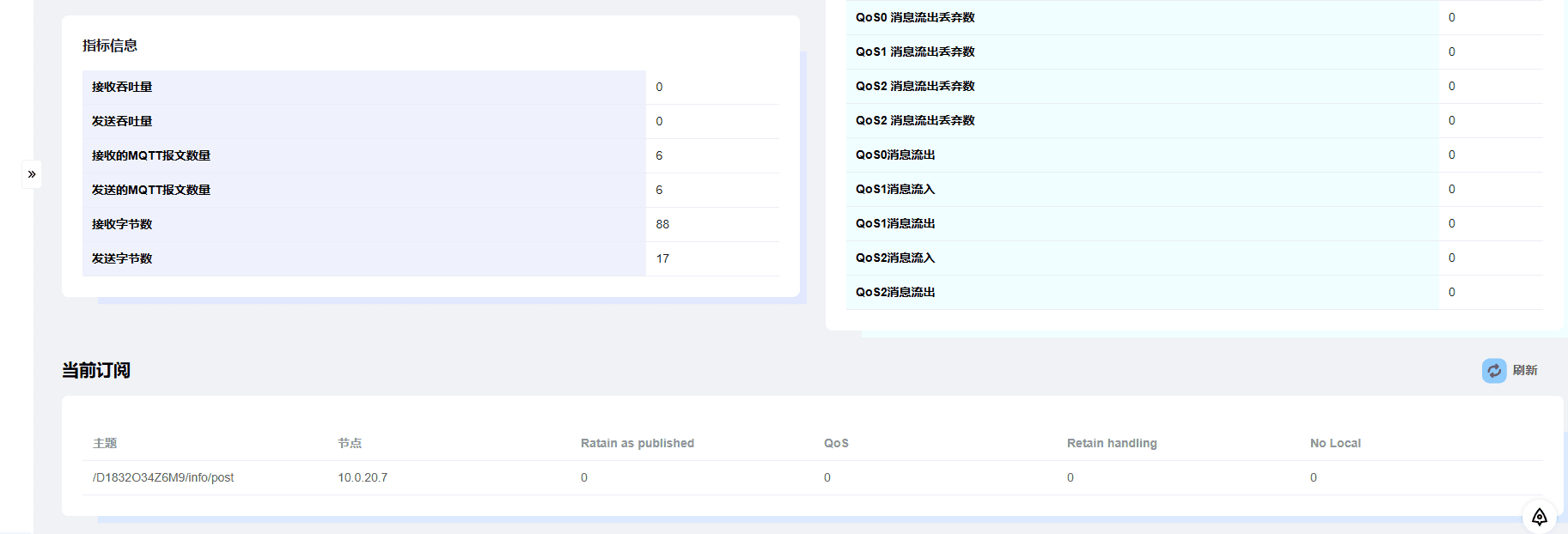Select topic /D1832O34Z6M9/info/post
The image size is (1568, 534).
163,477
